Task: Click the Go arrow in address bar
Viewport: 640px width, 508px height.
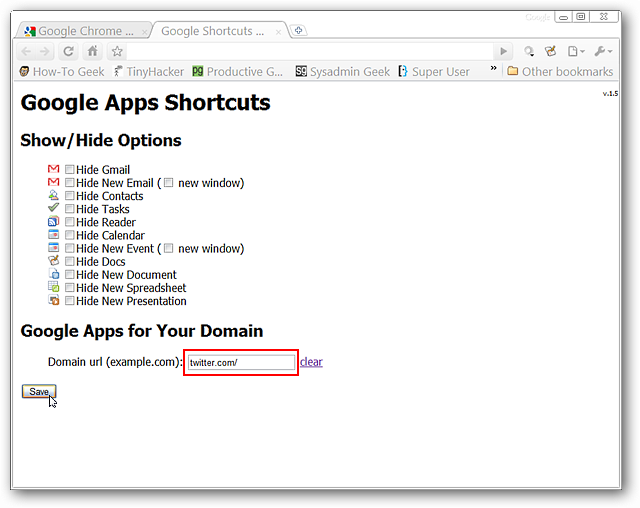Action: click(x=504, y=51)
